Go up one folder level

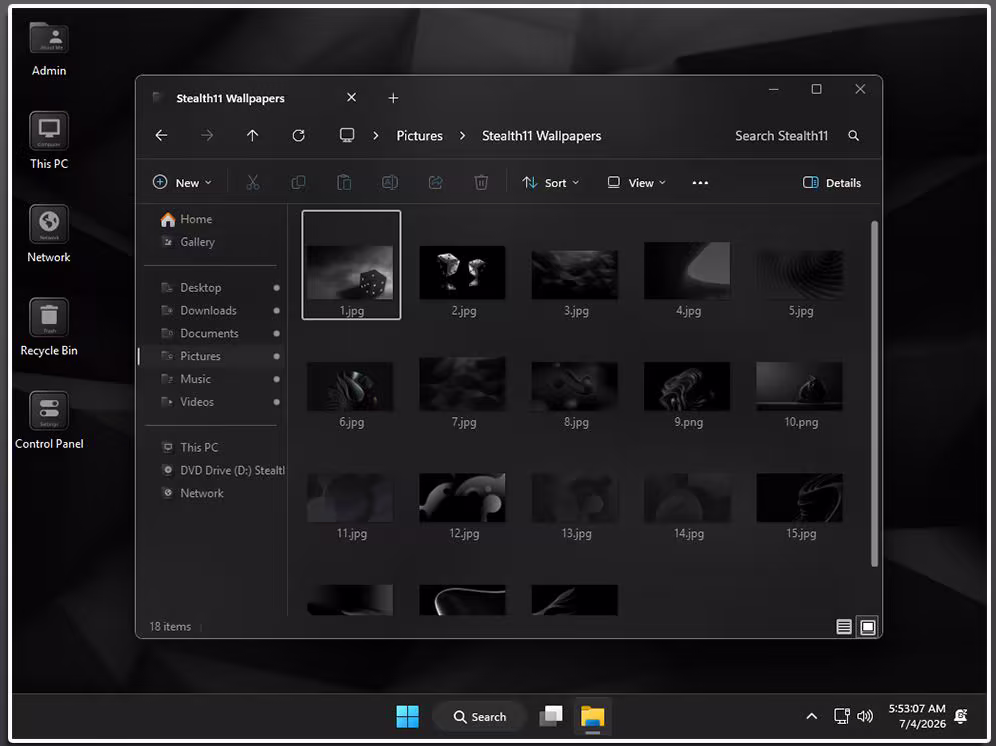(x=252, y=135)
